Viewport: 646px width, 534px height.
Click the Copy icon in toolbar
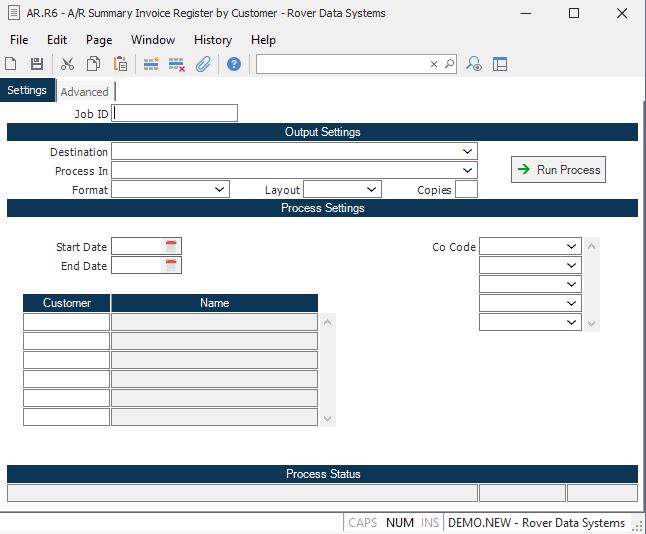point(93,64)
